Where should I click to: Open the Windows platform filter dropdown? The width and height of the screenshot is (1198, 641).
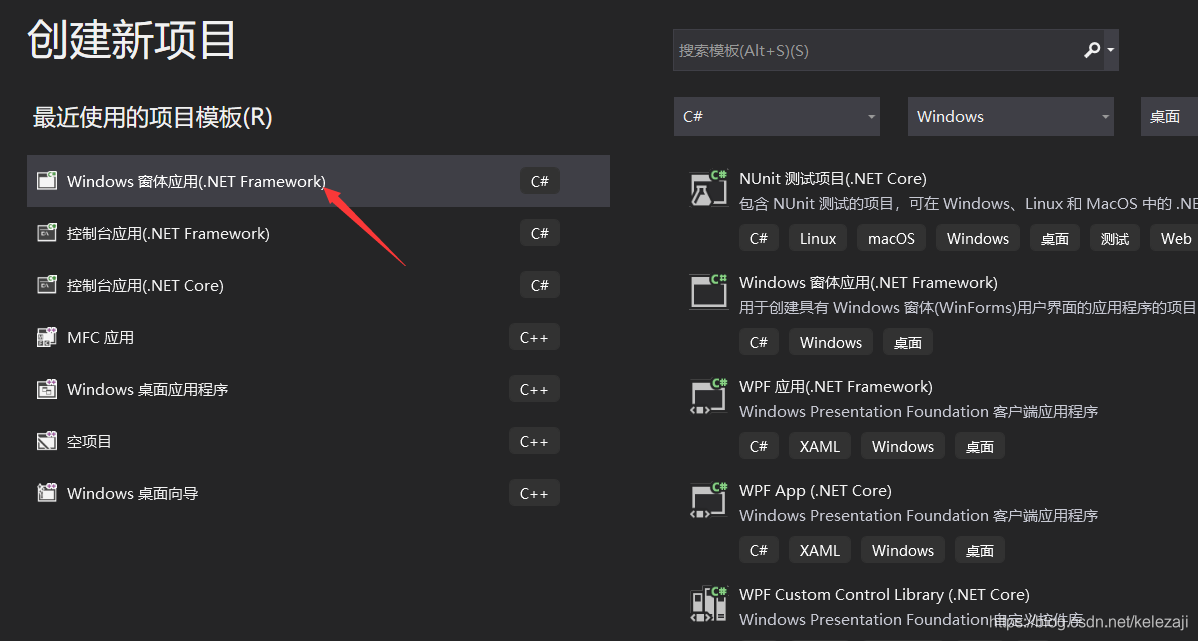click(1011, 116)
